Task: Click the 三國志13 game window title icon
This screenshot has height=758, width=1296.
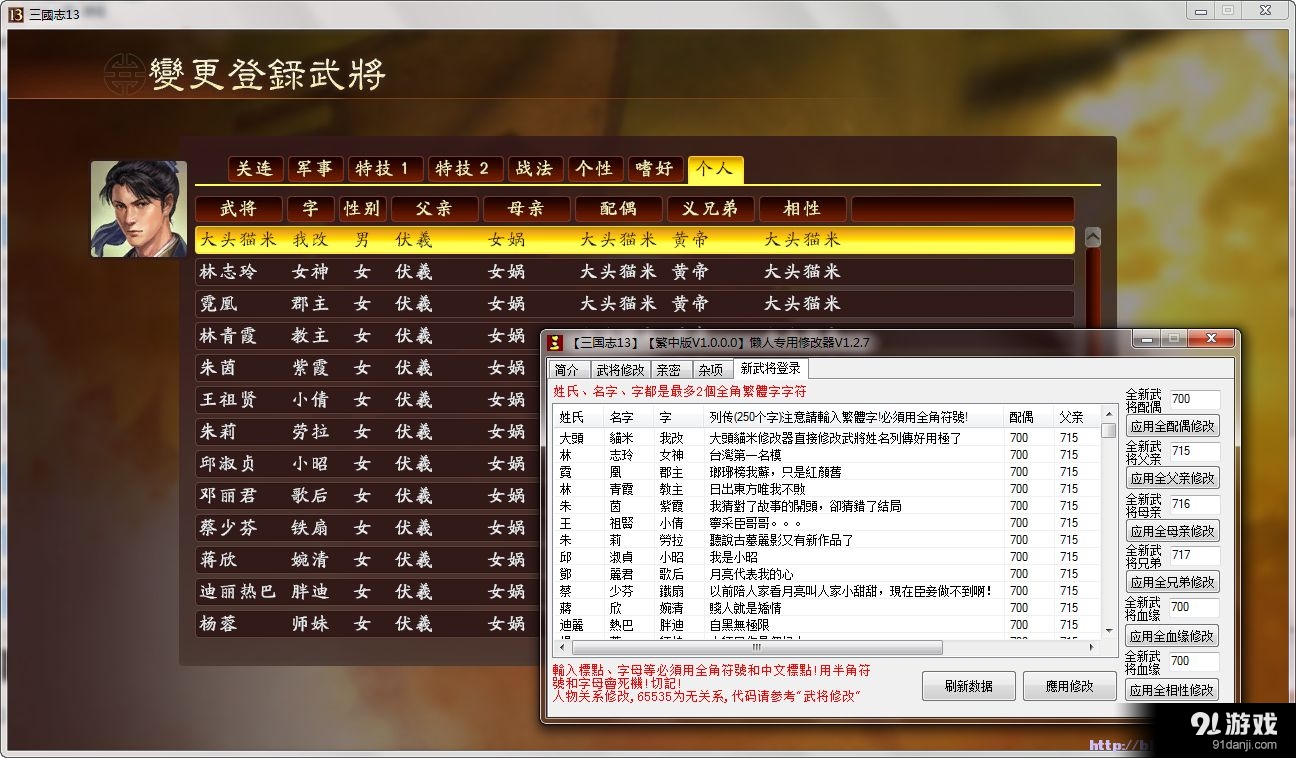Action: coord(16,13)
